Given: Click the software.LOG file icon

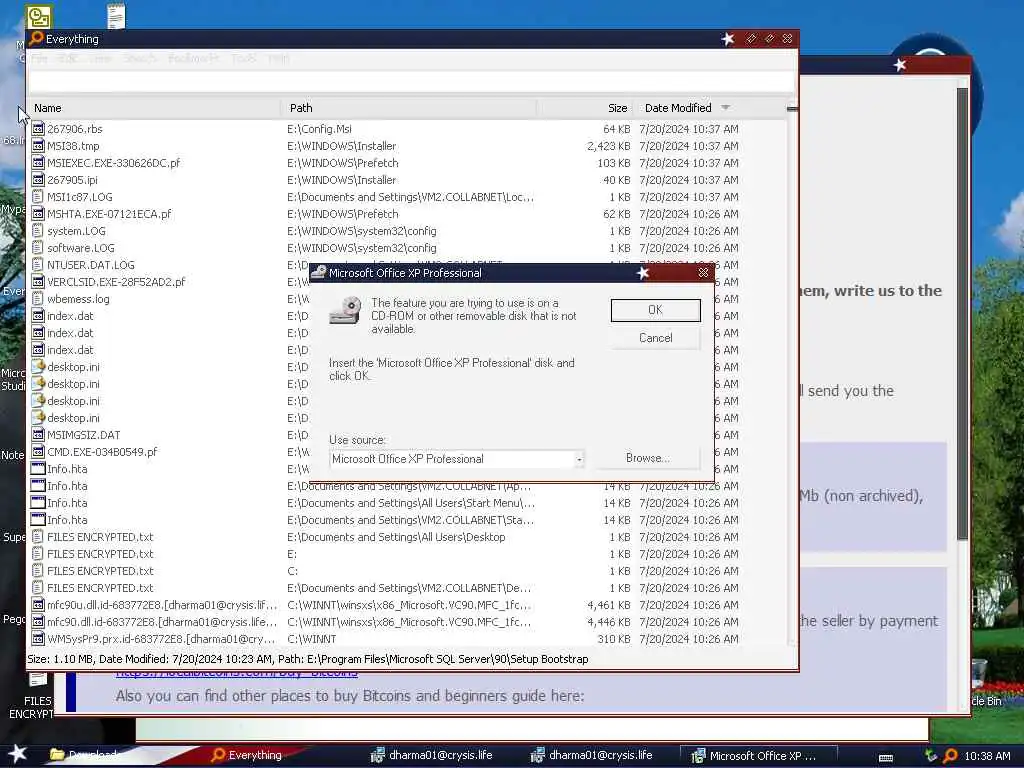Looking at the screenshot, I should tap(38, 248).
